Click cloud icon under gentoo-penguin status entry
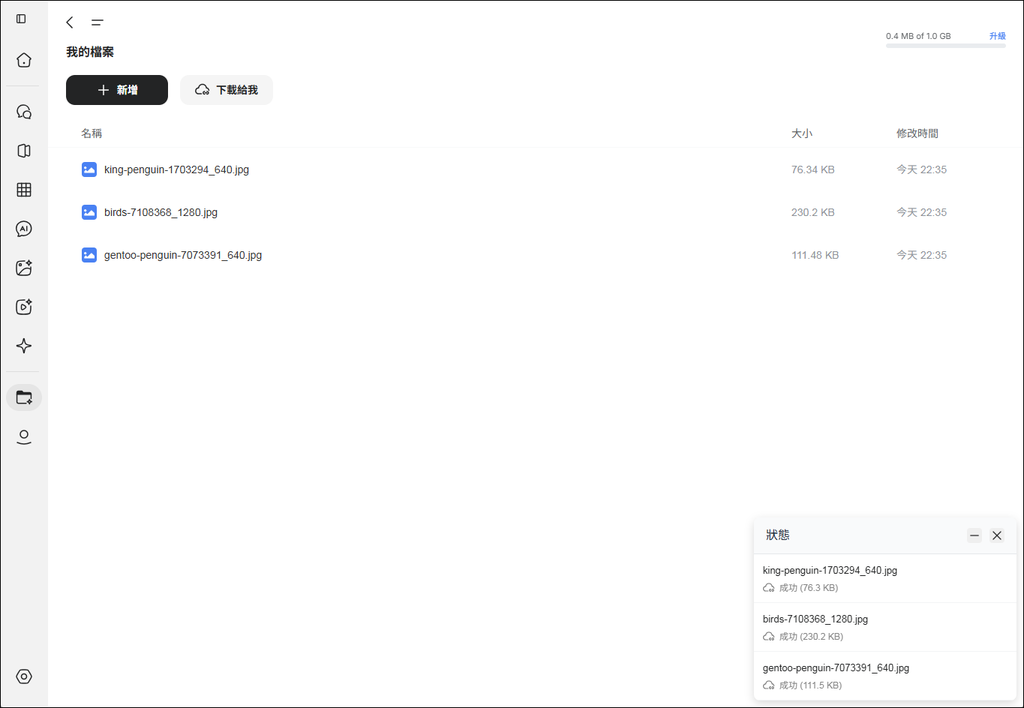The height and width of the screenshot is (708, 1024). click(x=769, y=686)
